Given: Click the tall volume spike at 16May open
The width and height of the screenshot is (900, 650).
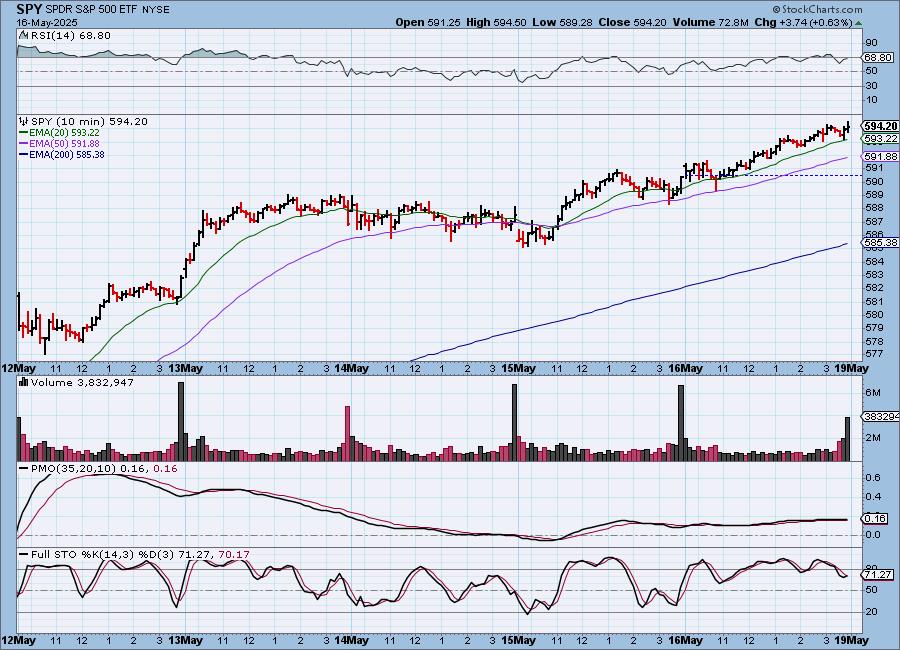Looking at the screenshot, I should 681,423.
